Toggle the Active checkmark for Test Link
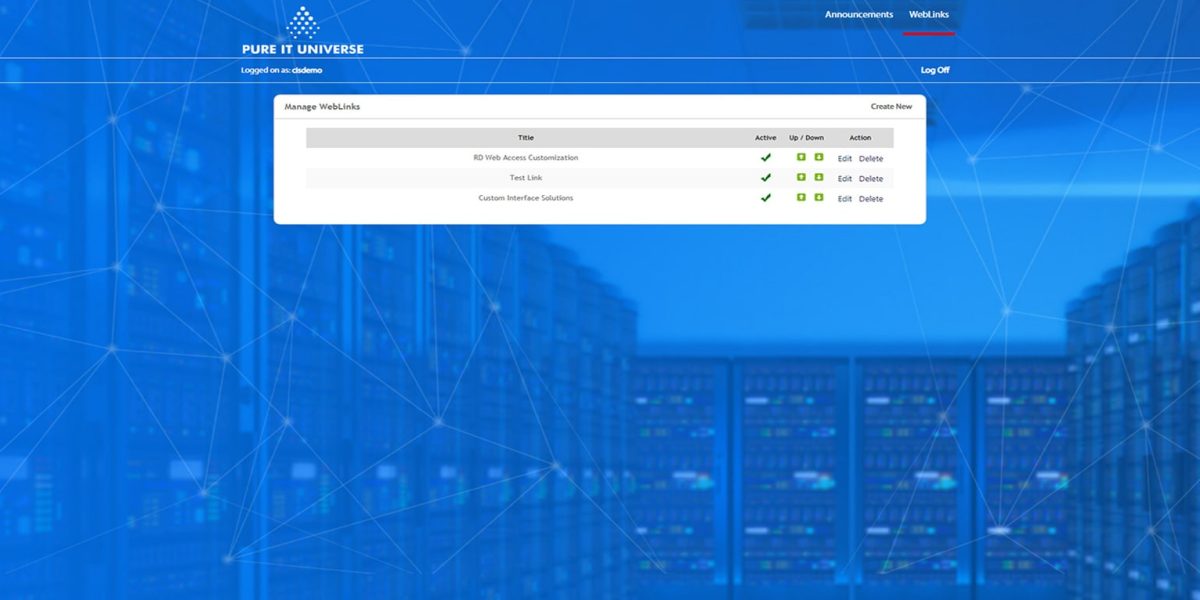The height and width of the screenshot is (600, 1200). click(766, 177)
